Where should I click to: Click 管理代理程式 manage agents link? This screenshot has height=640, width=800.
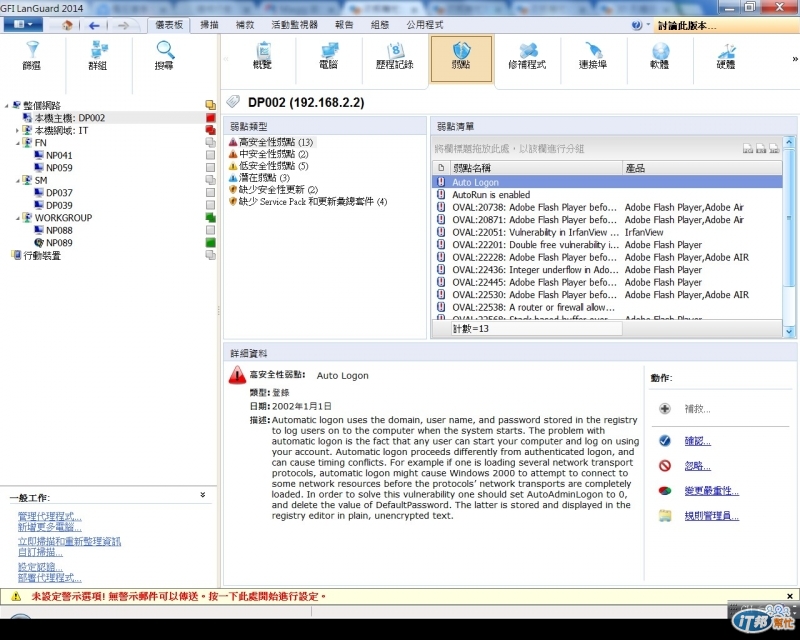click(x=49, y=516)
